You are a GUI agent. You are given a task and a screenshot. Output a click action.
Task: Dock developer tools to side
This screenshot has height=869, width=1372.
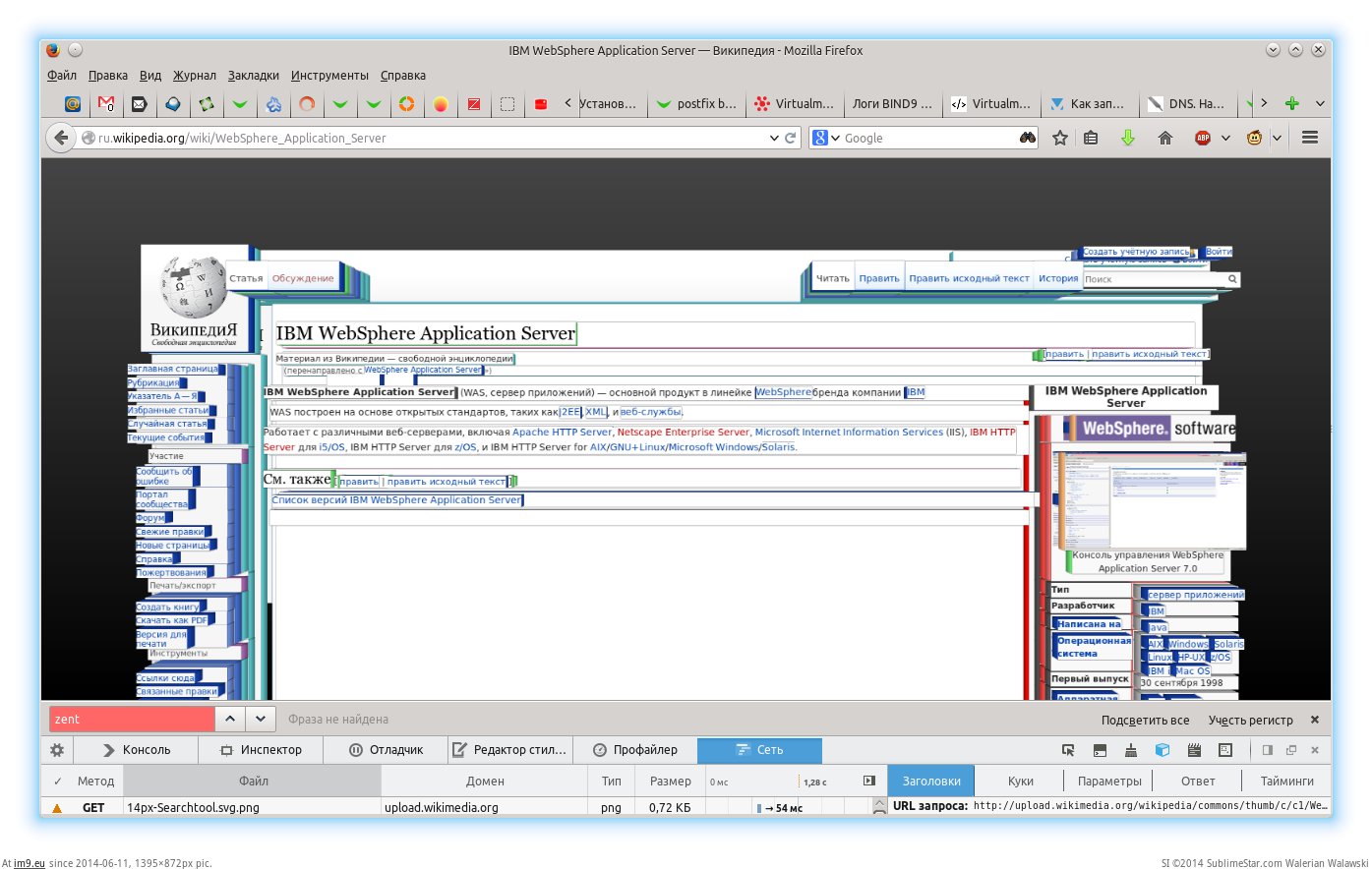pos(1268,749)
